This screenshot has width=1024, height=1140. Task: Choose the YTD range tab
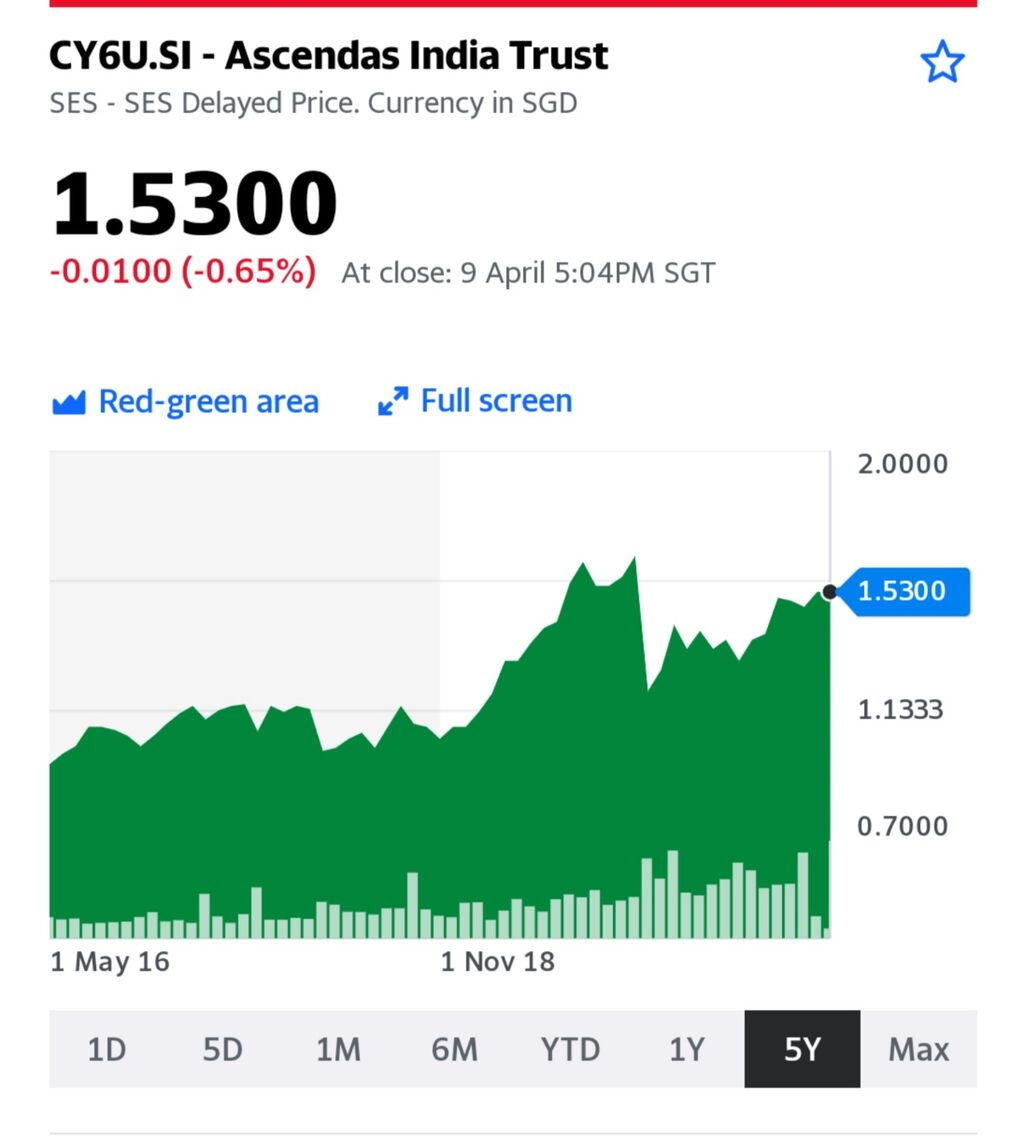[570, 1049]
